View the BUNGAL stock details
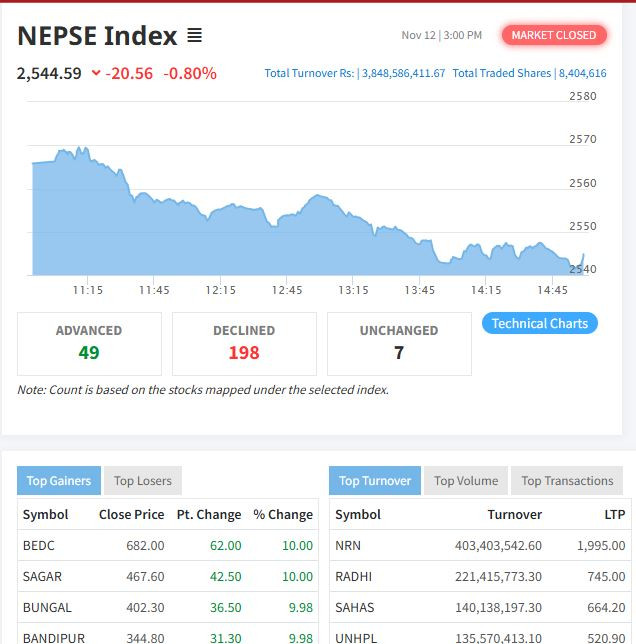Screen dimensions: 636x644 [47, 607]
